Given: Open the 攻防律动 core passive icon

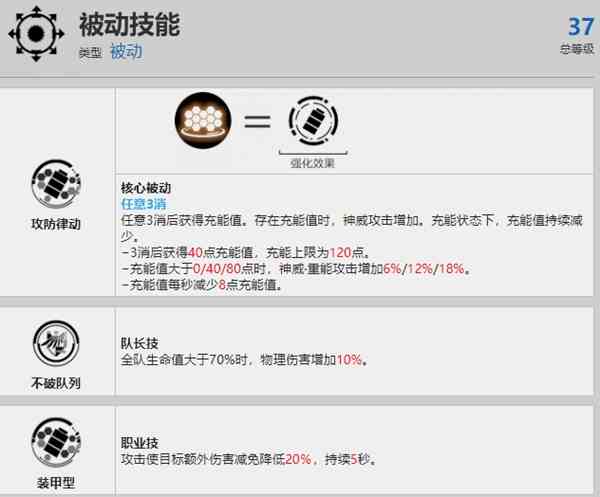Looking at the screenshot, I should 56,184.
